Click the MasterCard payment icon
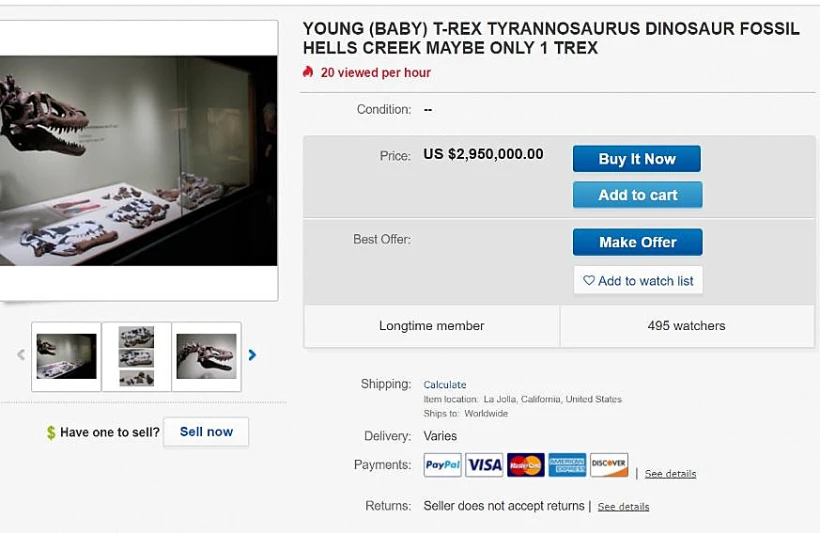Viewport: 820px width, 533px height. tap(526, 465)
